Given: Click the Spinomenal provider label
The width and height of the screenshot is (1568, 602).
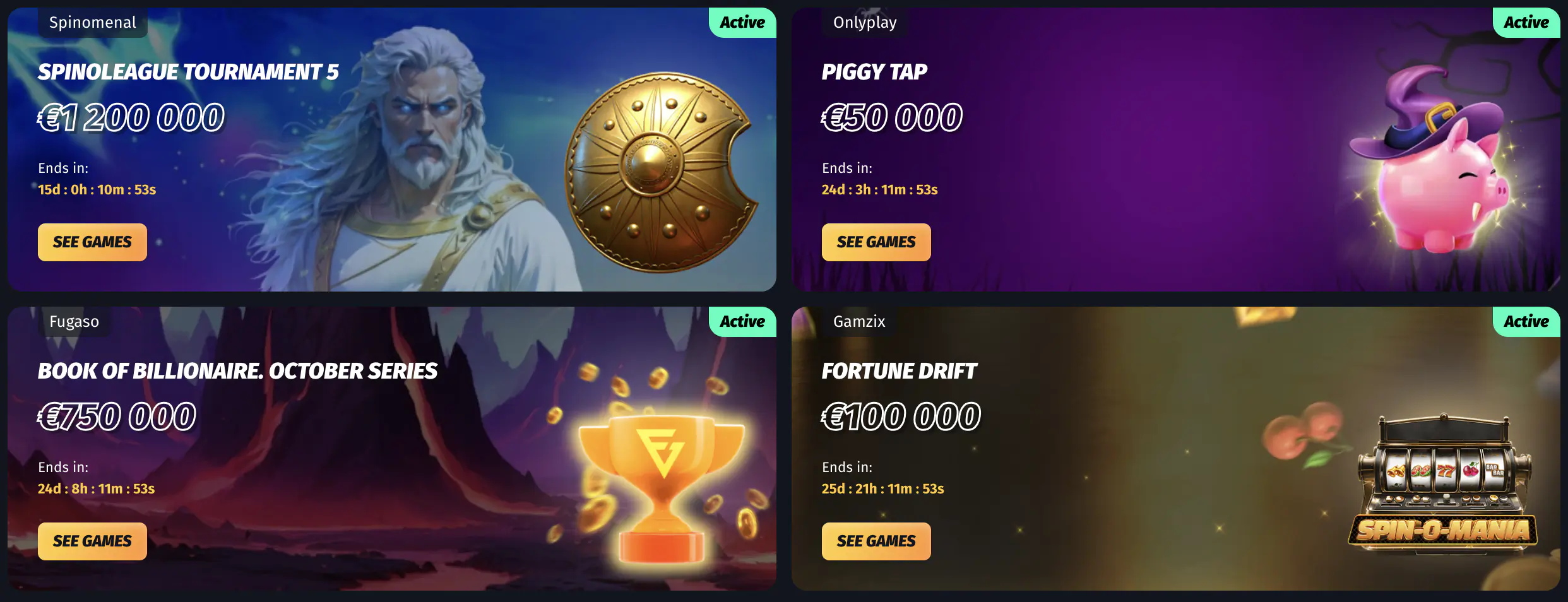Looking at the screenshot, I should (x=93, y=23).
